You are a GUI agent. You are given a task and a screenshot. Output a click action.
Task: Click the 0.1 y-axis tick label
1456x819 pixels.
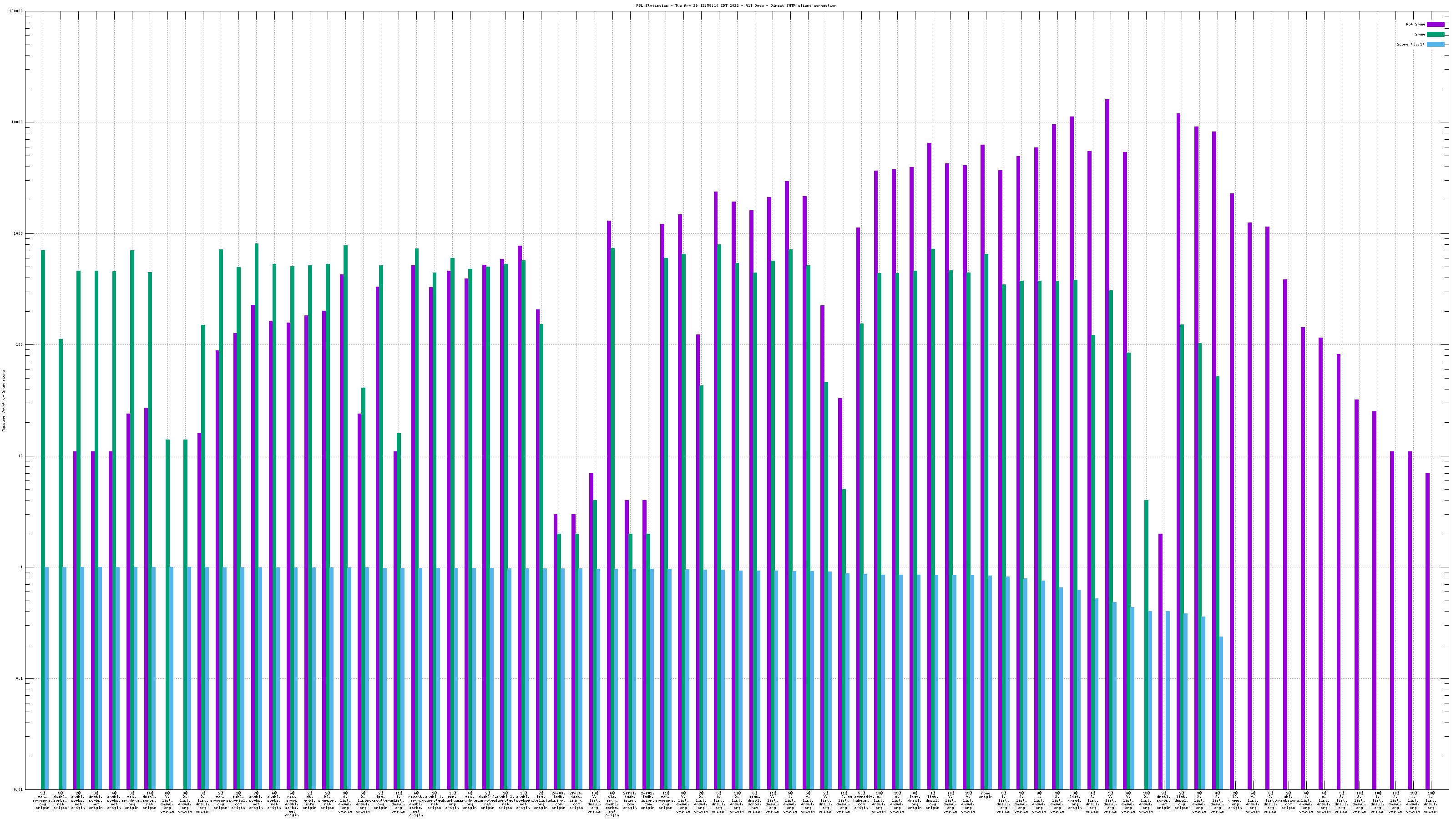pos(20,678)
